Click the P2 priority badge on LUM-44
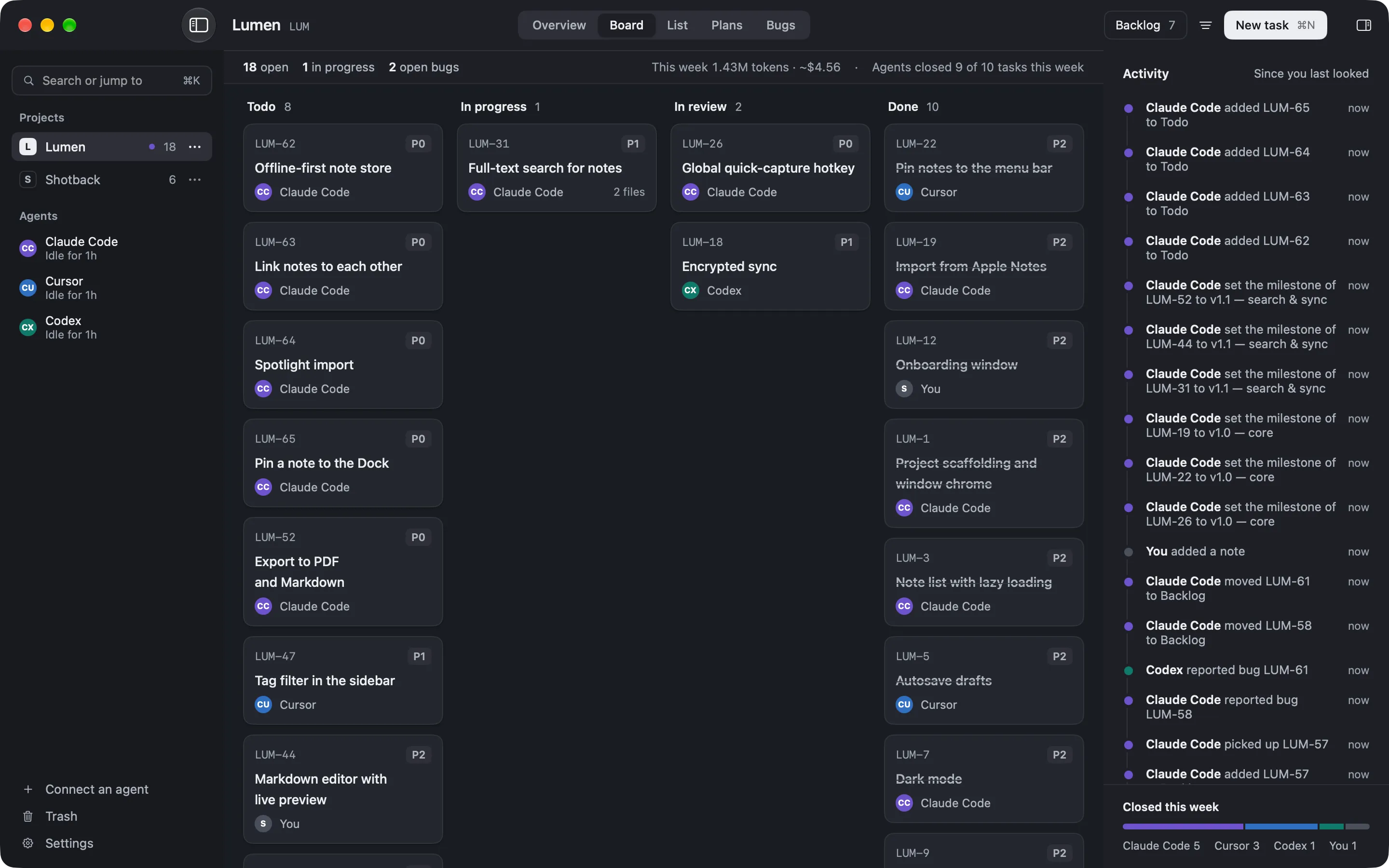 [x=419, y=754]
